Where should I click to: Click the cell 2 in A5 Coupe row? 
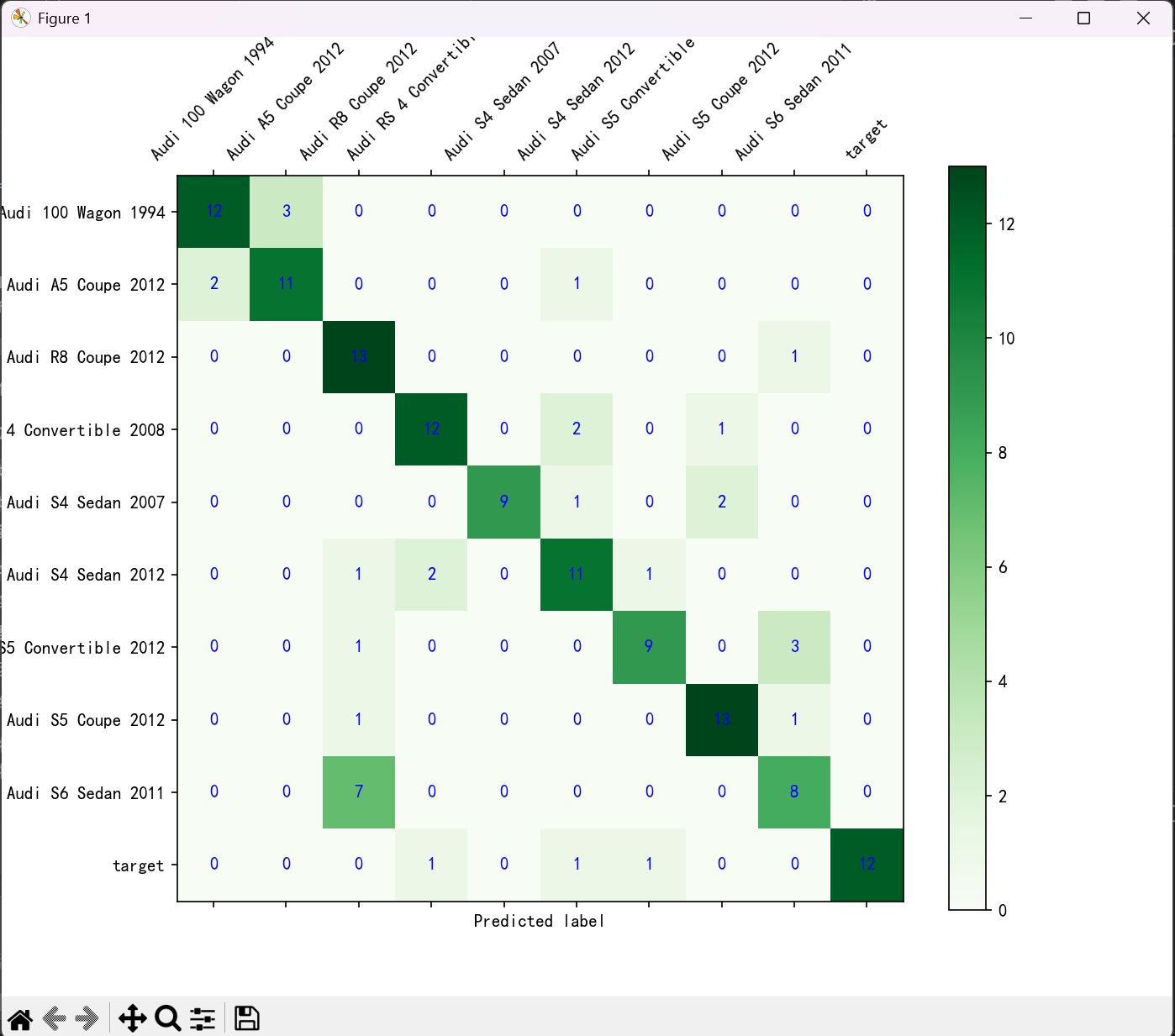[x=214, y=283]
